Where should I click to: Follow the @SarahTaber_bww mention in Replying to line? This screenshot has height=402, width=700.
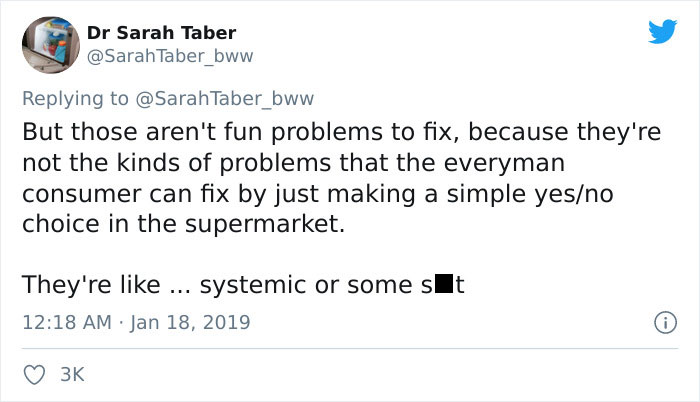tap(225, 99)
